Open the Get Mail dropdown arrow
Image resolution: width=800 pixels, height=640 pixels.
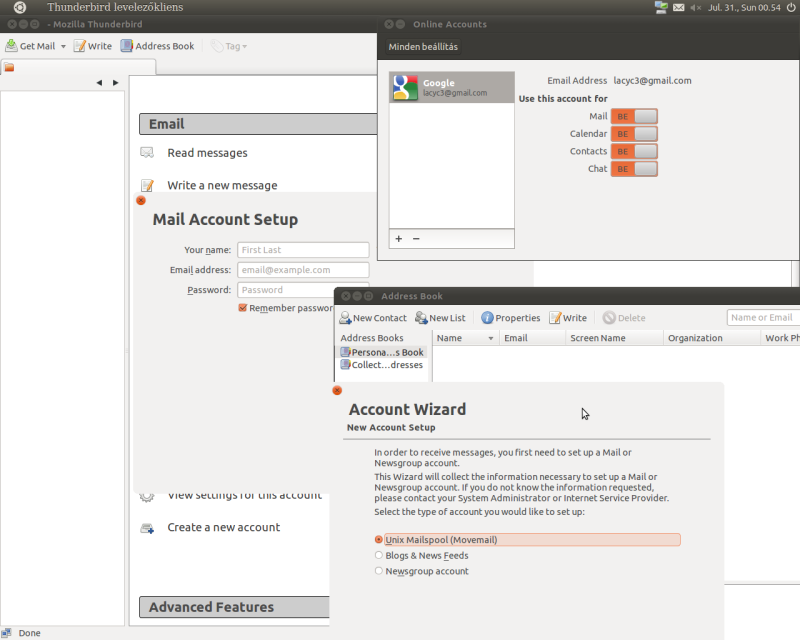pos(63,46)
